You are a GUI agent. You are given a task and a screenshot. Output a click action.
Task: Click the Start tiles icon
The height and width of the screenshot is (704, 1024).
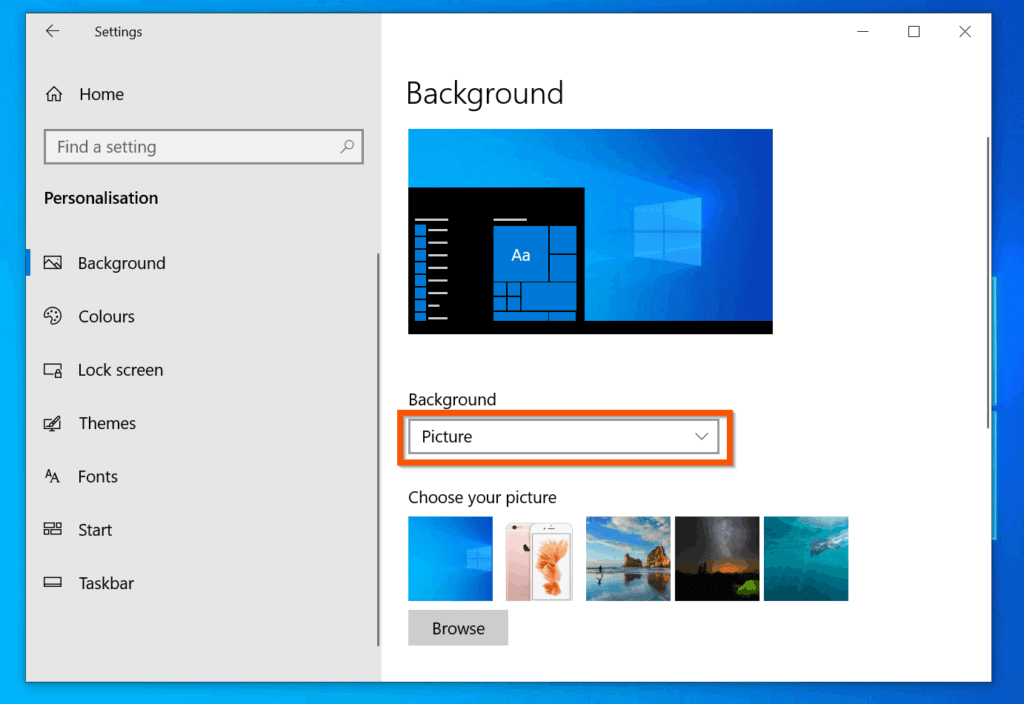tap(53, 529)
